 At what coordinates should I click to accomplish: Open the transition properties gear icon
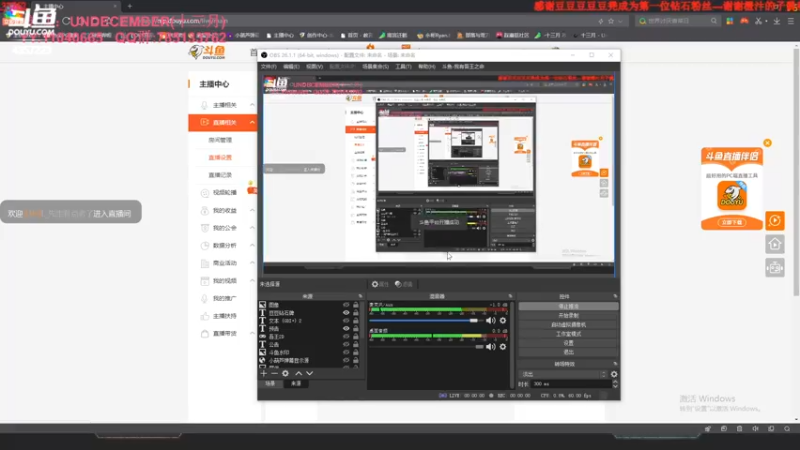(614, 374)
